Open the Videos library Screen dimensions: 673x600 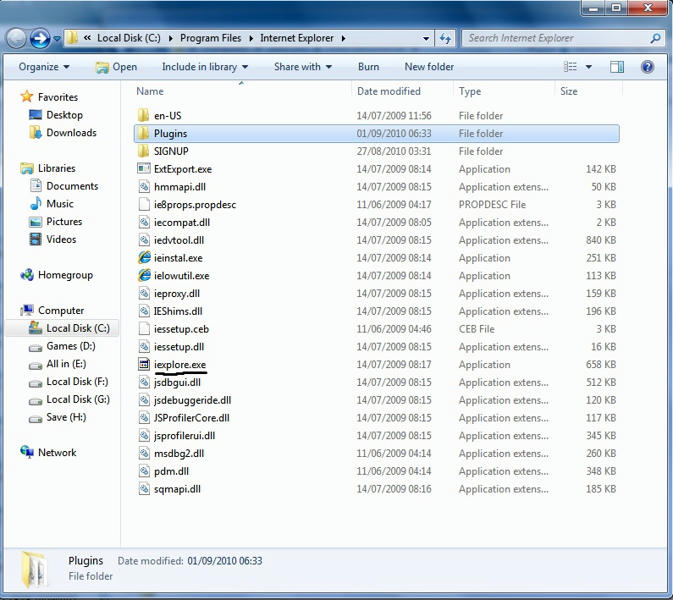coord(61,239)
